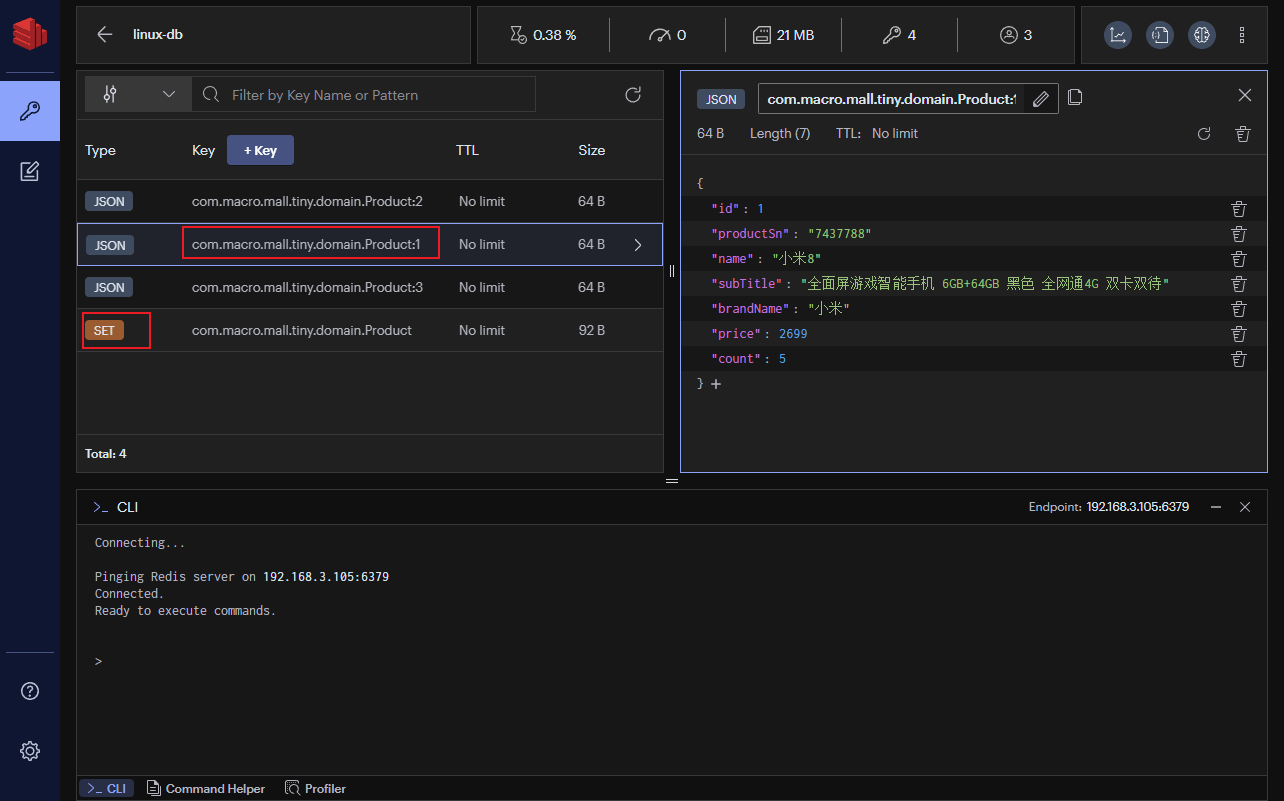Open the Browser key icon in sidebar
Viewport: 1284px width, 801px height.
[x=30, y=111]
